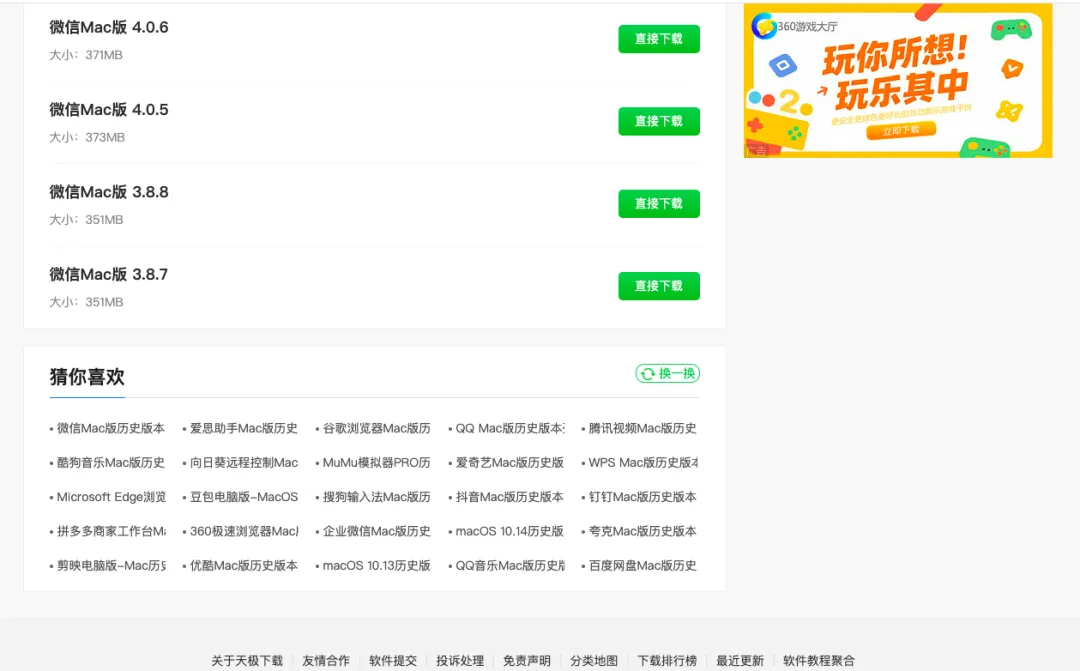Open 关于天极下载 footer link
Viewport: 1080px width, 671px height.
[x=247, y=661]
